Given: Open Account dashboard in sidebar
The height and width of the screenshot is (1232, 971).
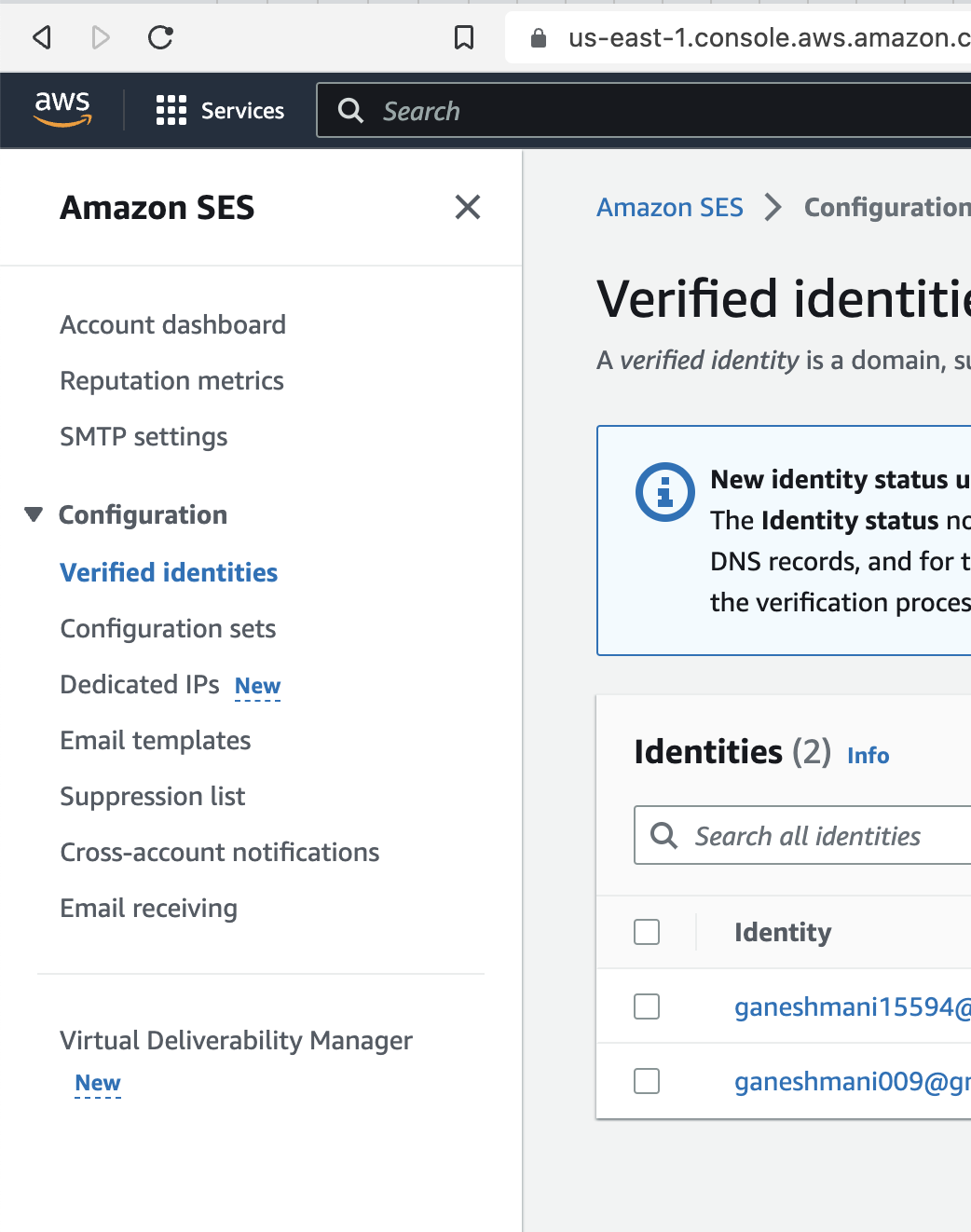Looking at the screenshot, I should pyautogui.click(x=172, y=325).
